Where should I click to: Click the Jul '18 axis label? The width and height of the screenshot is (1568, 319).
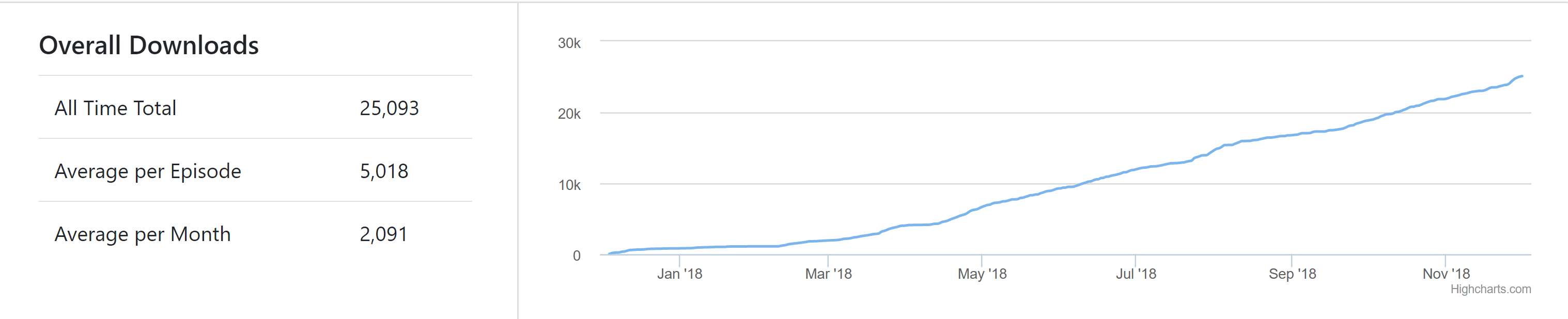pyautogui.click(x=1136, y=274)
